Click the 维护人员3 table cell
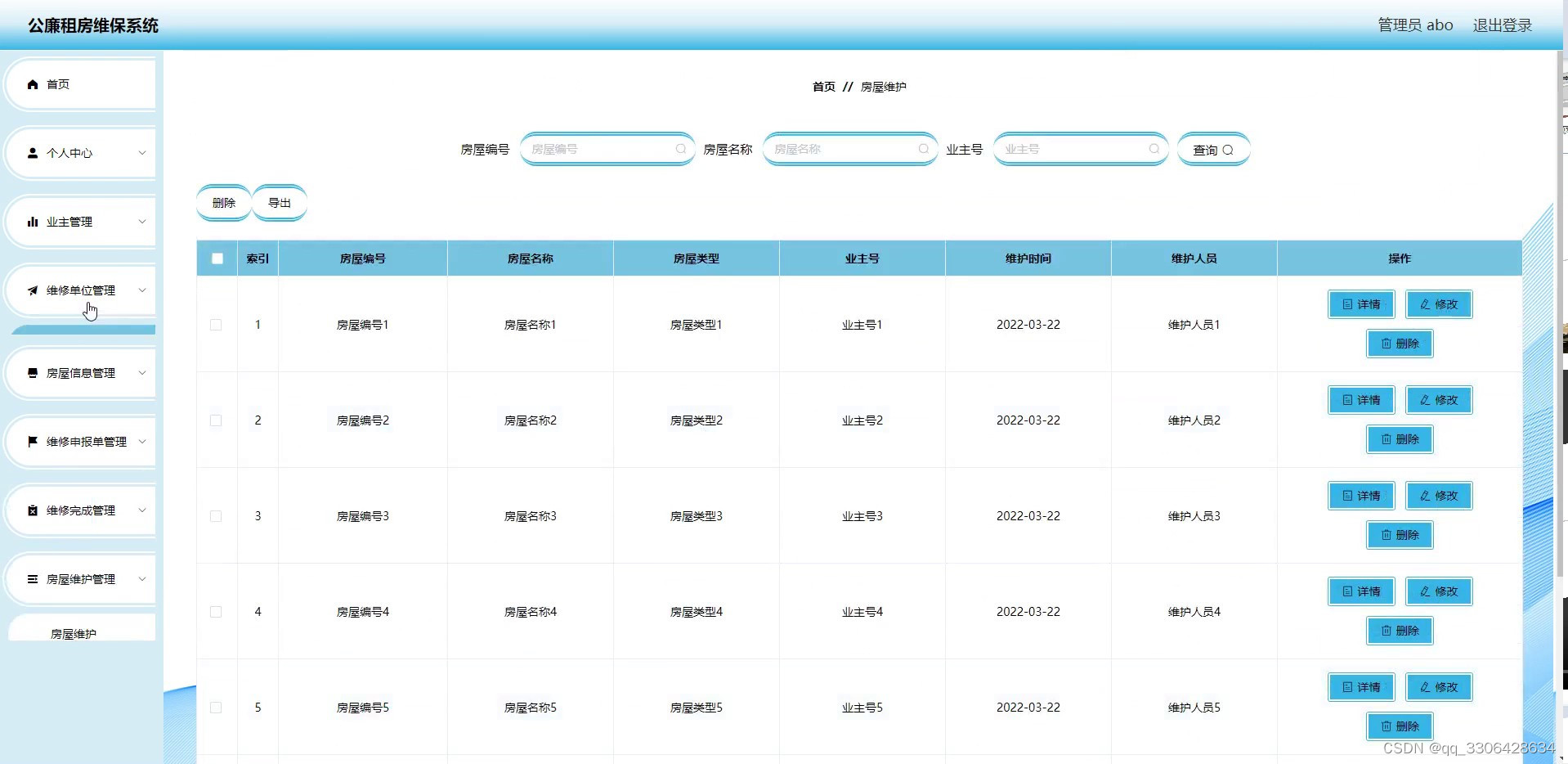 click(x=1194, y=516)
